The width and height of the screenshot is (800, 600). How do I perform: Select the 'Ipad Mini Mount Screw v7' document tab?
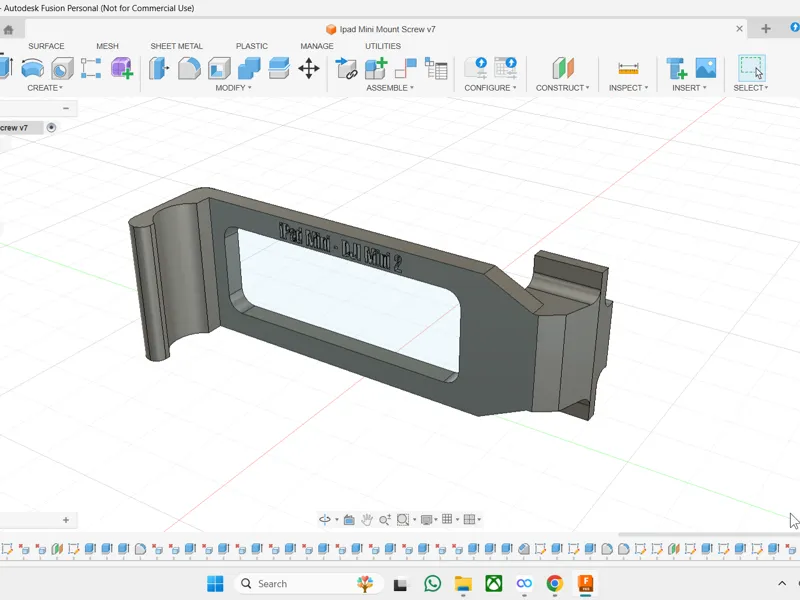pos(386,29)
